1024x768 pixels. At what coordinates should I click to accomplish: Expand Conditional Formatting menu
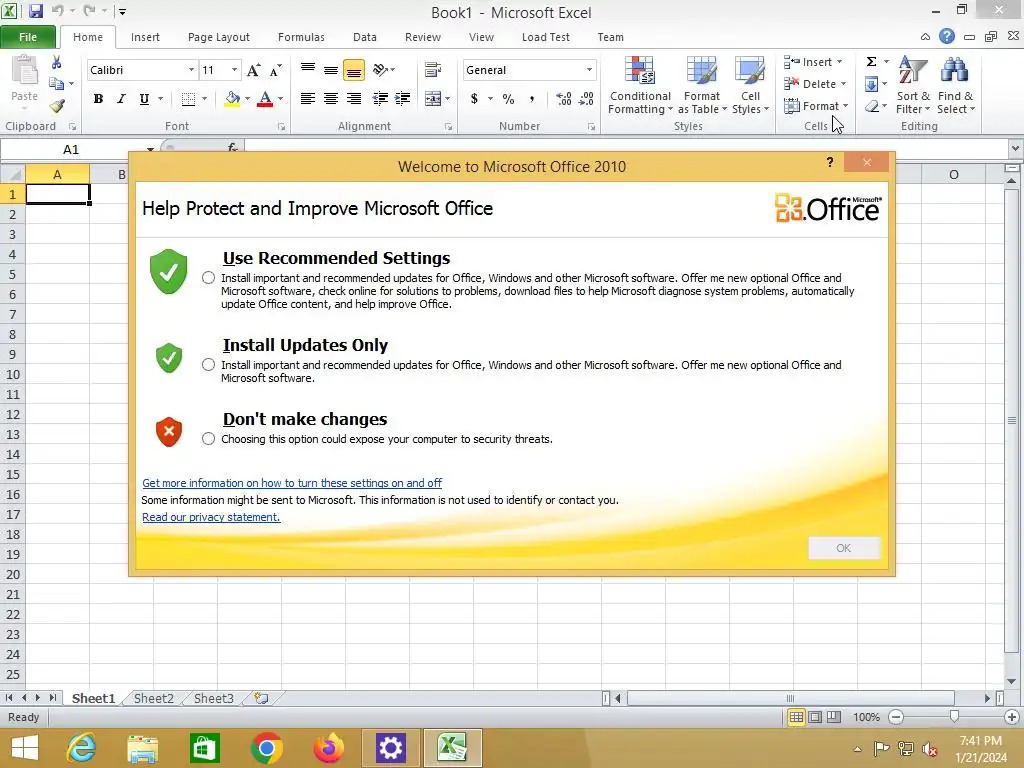[x=640, y=86]
